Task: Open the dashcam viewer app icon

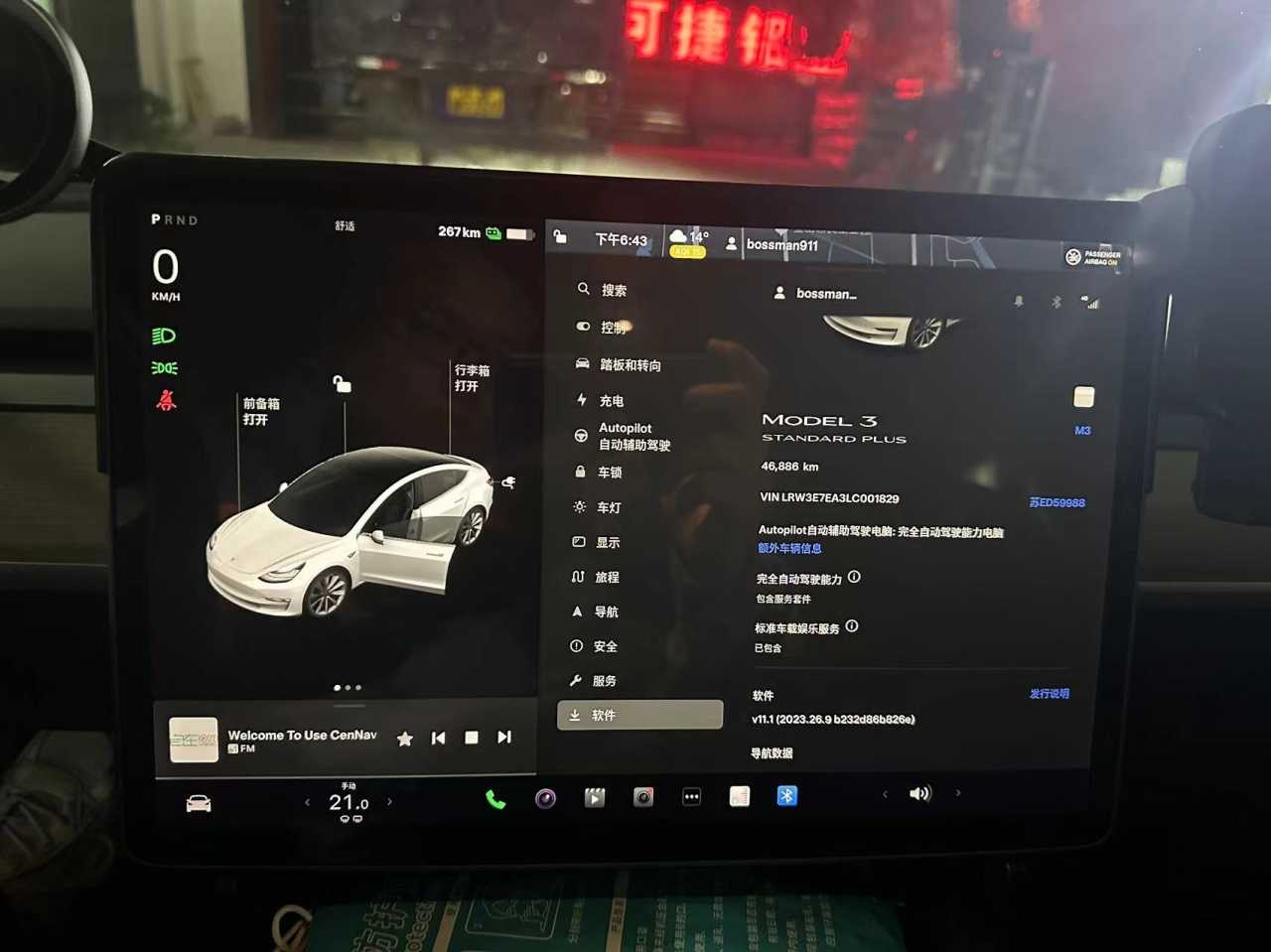Action: [643, 797]
